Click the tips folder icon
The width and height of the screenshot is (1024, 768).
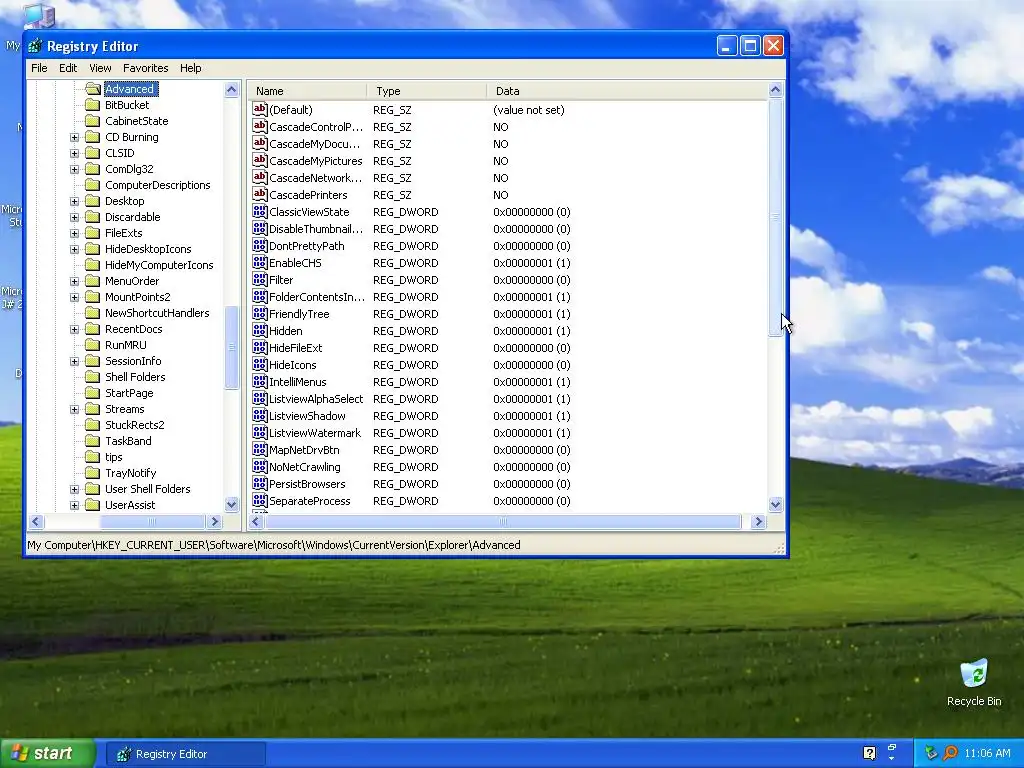pyautogui.click(x=93, y=457)
